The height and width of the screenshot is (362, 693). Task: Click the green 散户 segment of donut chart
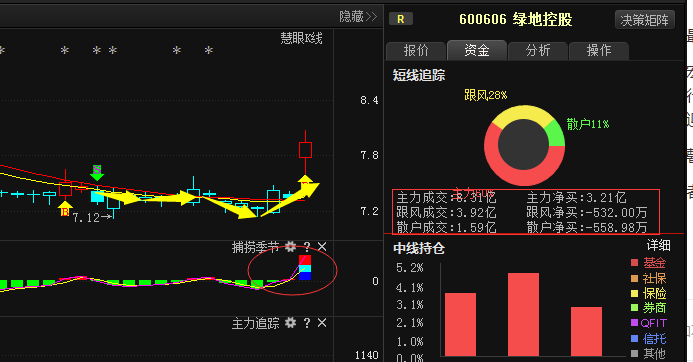556,134
